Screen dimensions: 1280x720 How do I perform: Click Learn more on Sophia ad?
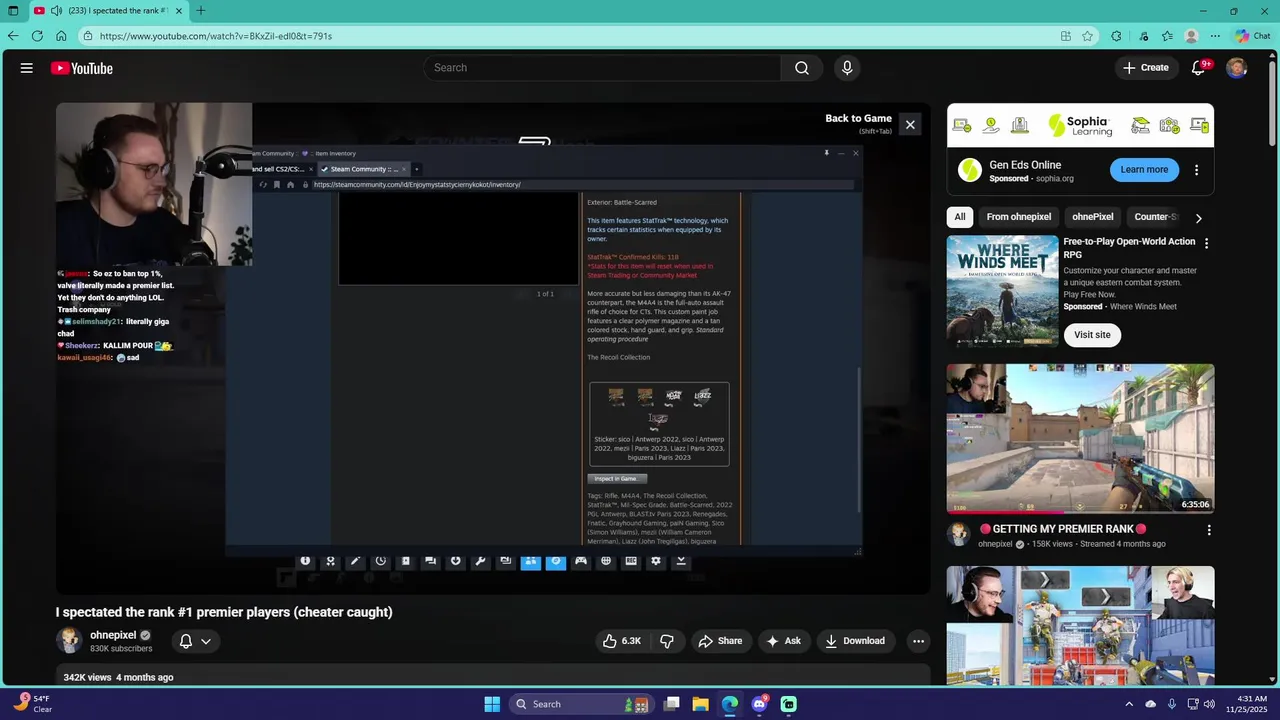[x=1144, y=170]
